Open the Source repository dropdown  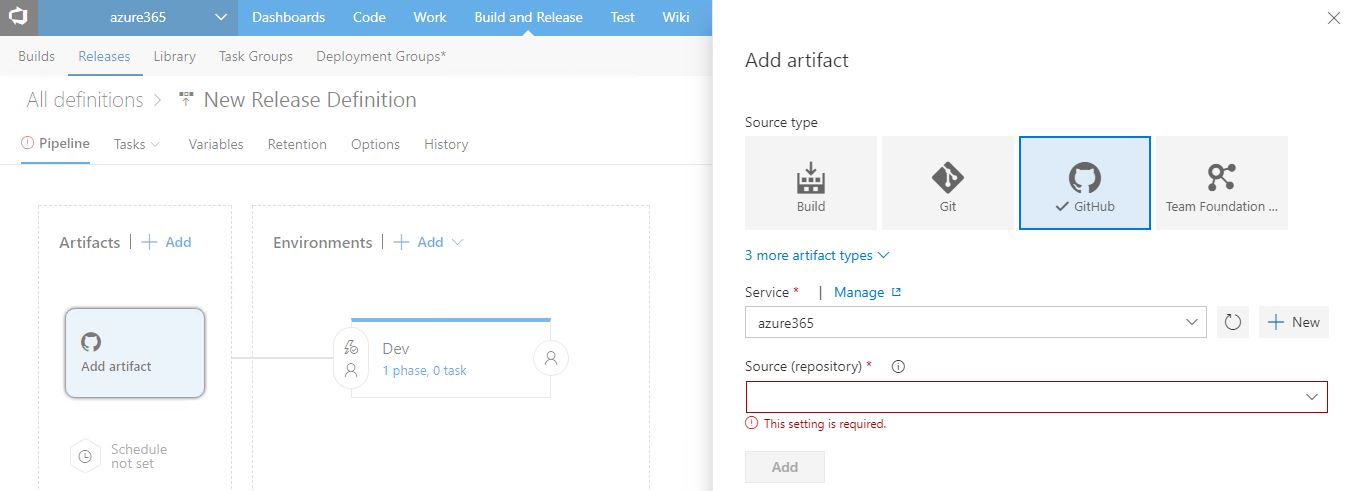[x=1036, y=397]
